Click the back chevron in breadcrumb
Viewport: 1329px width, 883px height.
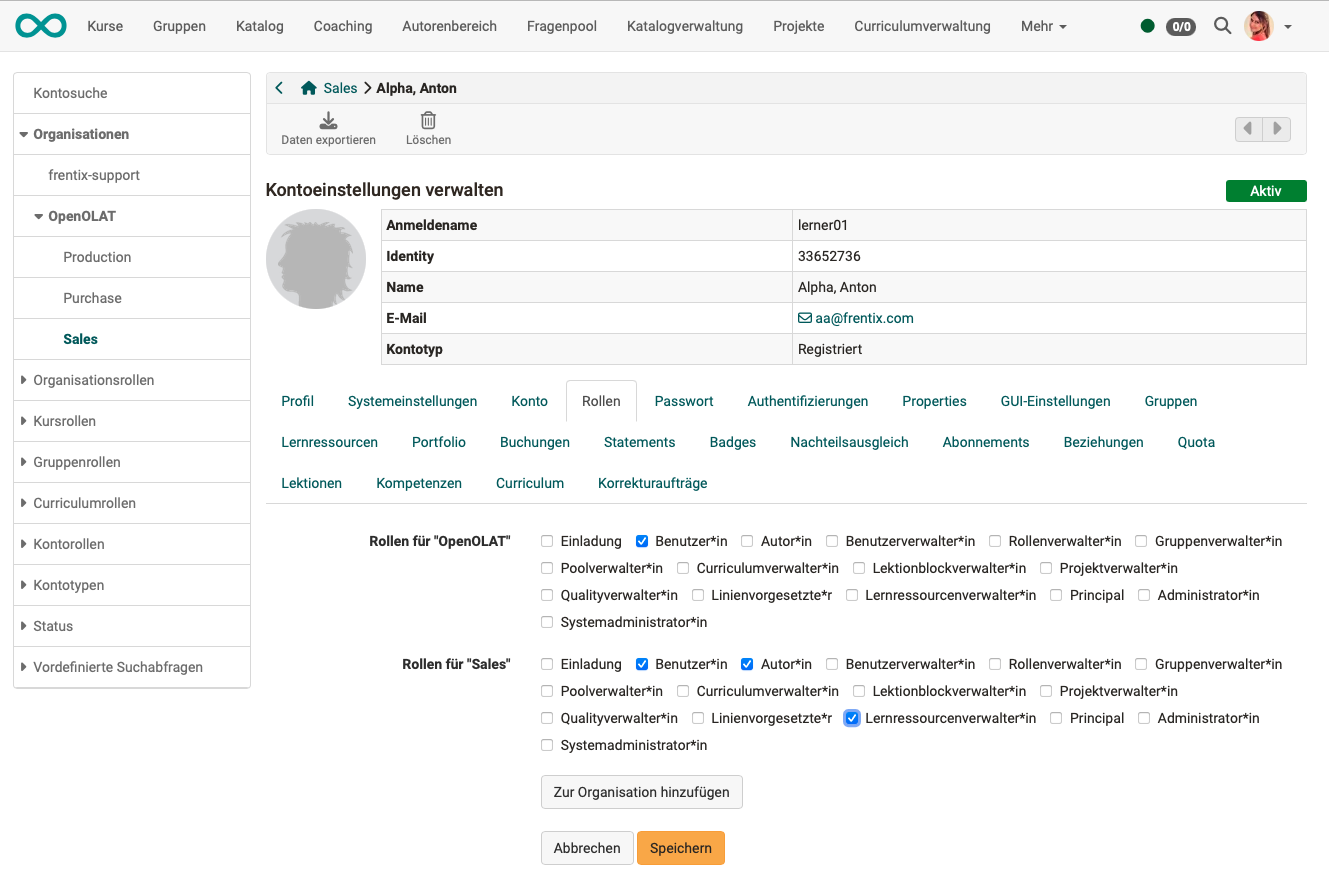(x=280, y=88)
